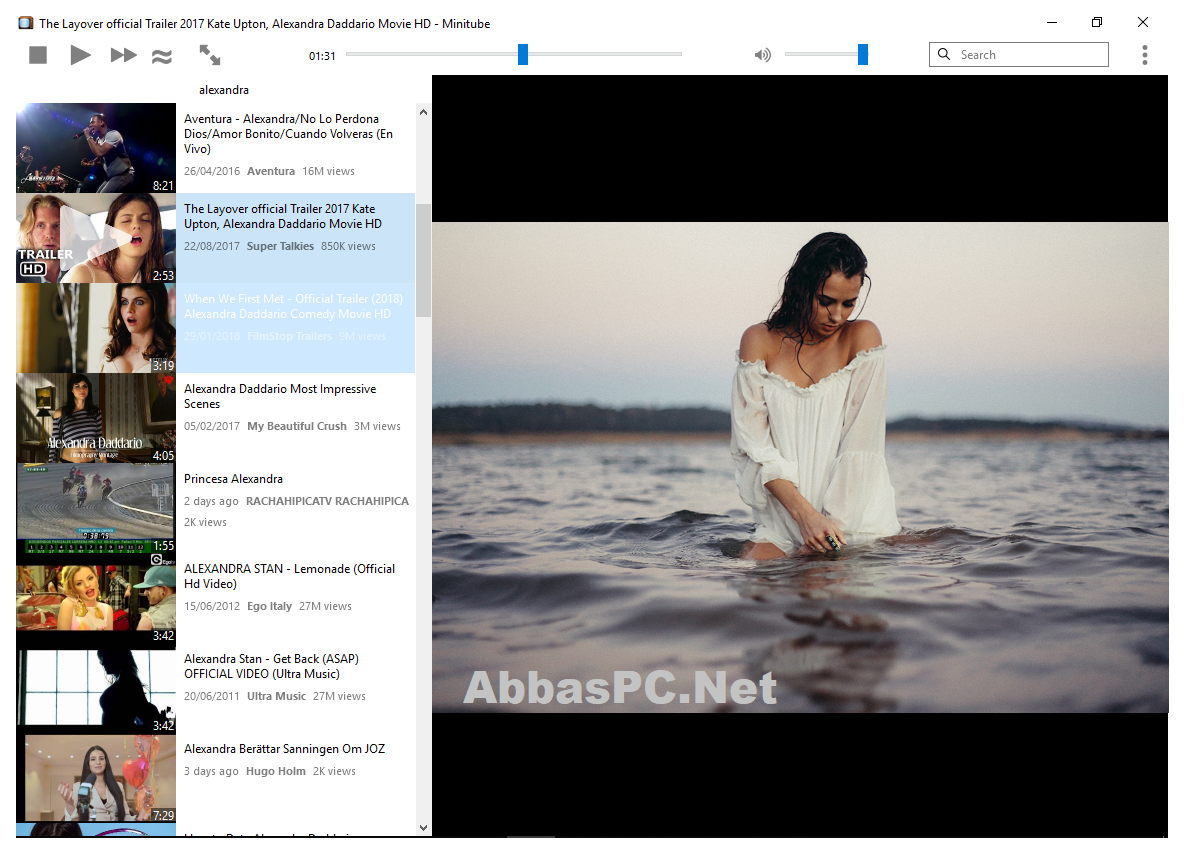Focus the Search input field
This screenshot has height=864, width=1190.
(1018, 55)
